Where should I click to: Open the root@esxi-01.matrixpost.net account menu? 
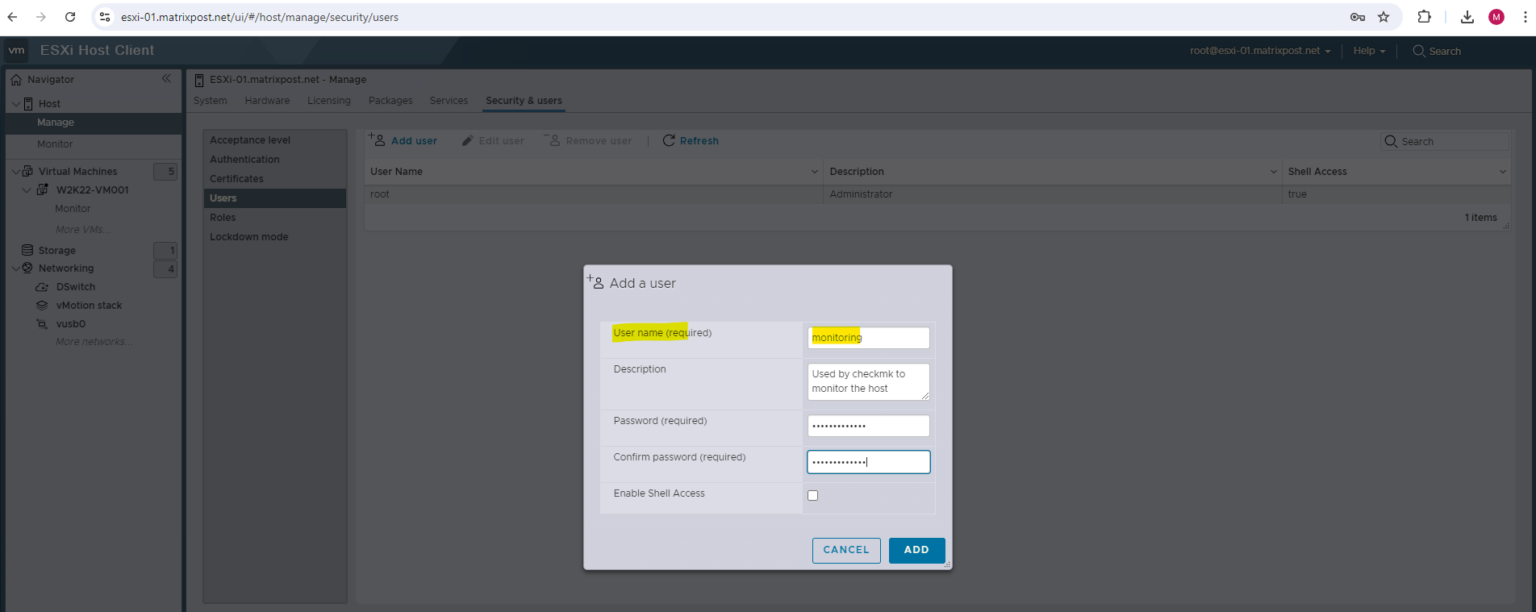tap(1258, 50)
